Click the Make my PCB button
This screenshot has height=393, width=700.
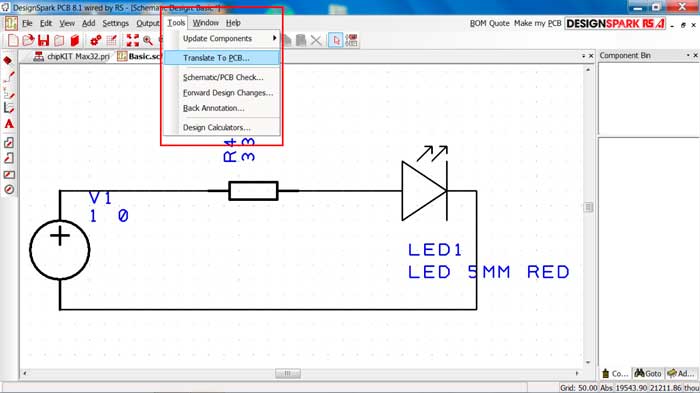(x=538, y=23)
